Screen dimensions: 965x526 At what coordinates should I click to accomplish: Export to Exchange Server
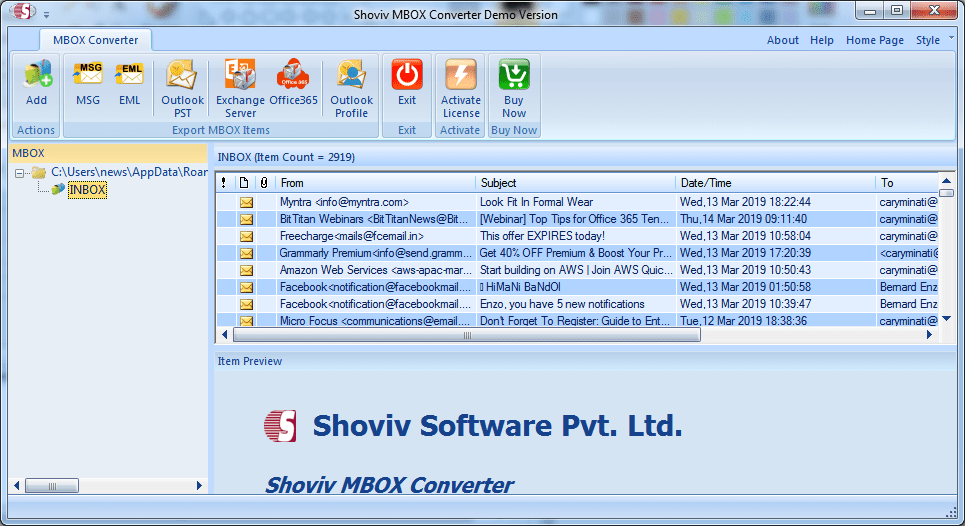[x=240, y=89]
